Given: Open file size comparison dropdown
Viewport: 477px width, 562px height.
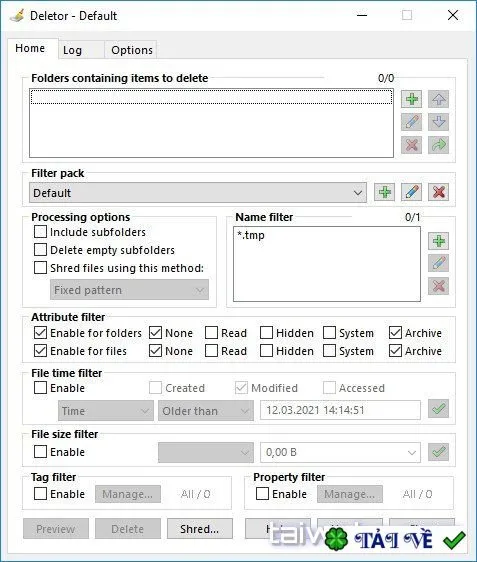Looking at the screenshot, I should click(206, 452).
